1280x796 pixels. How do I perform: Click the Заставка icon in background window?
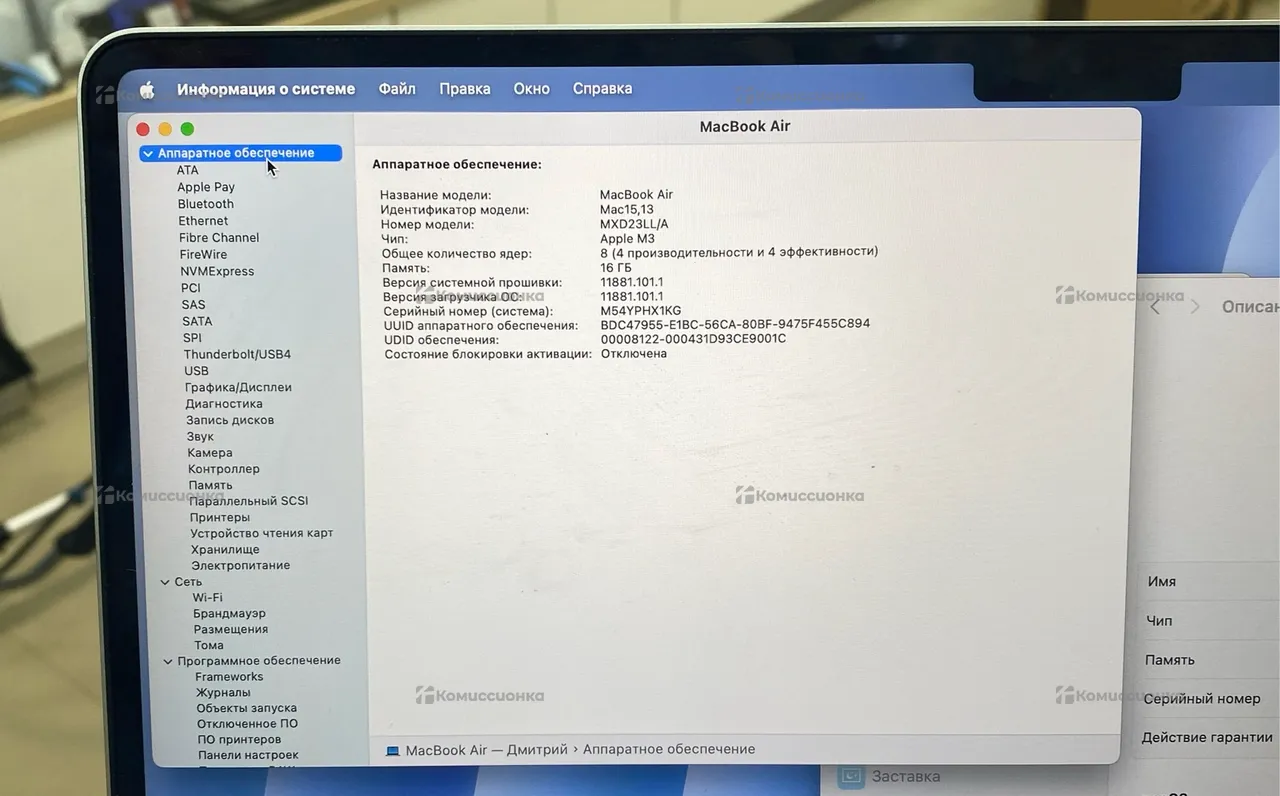pos(851,776)
